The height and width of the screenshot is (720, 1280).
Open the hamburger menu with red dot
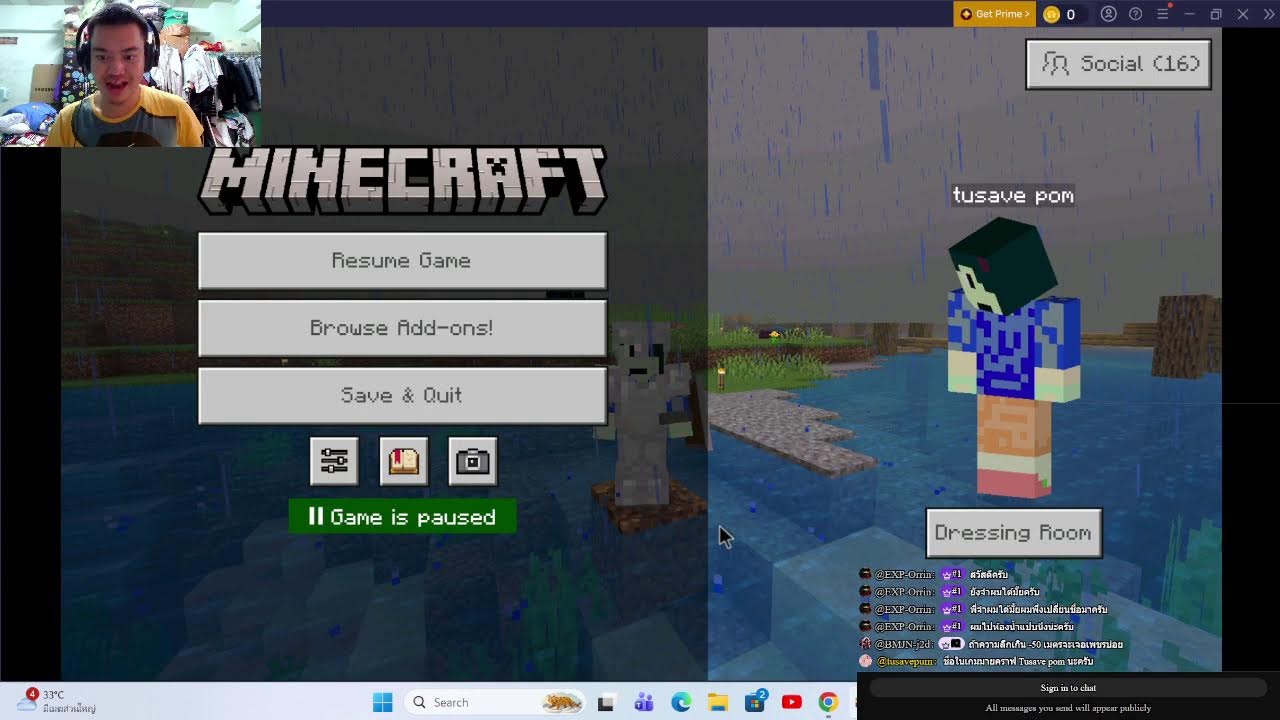click(x=1163, y=14)
